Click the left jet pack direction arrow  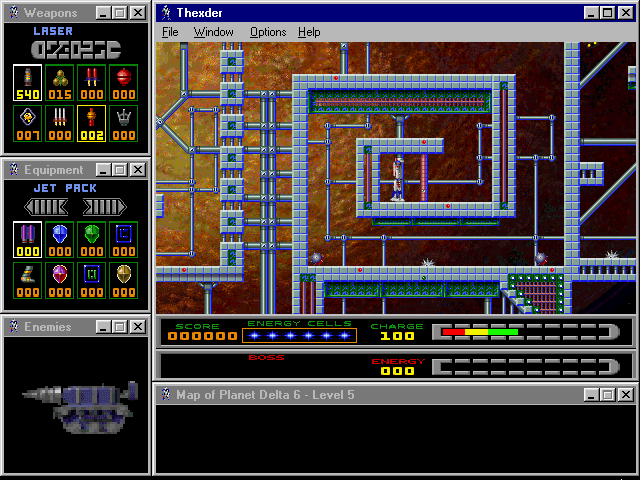tap(46, 206)
